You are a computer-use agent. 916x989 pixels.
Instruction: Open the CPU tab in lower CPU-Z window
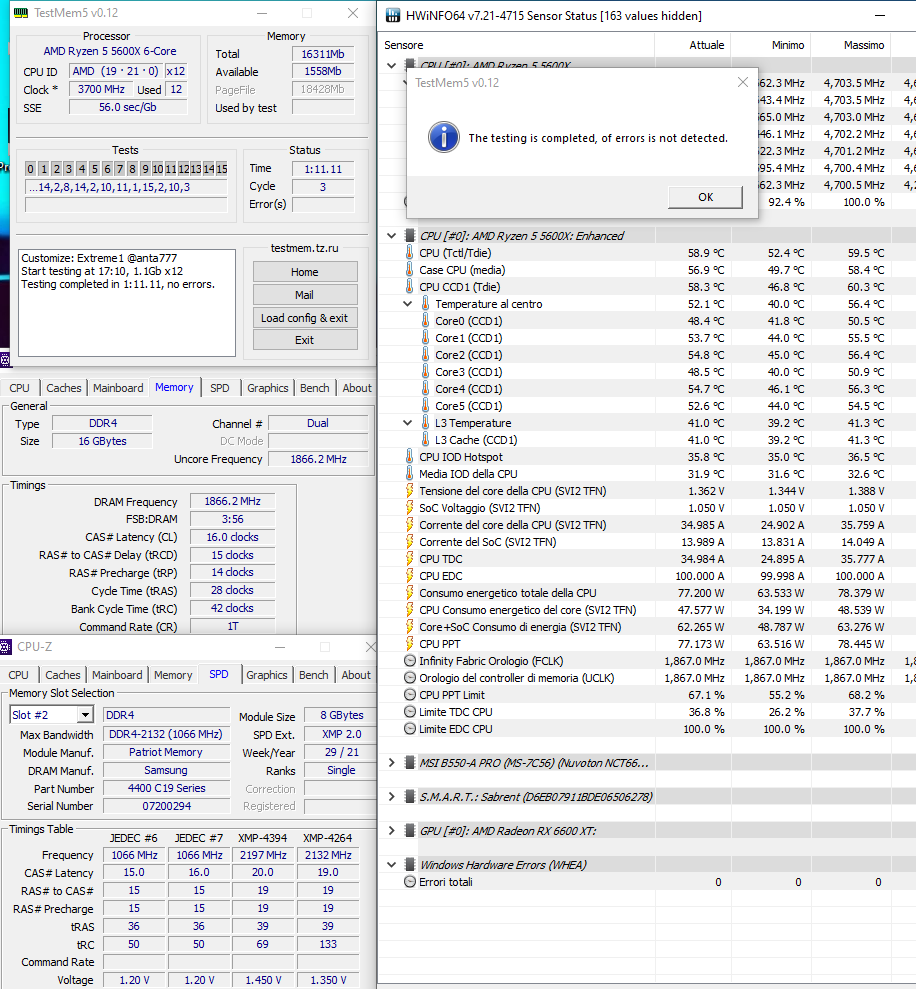[x=18, y=675]
